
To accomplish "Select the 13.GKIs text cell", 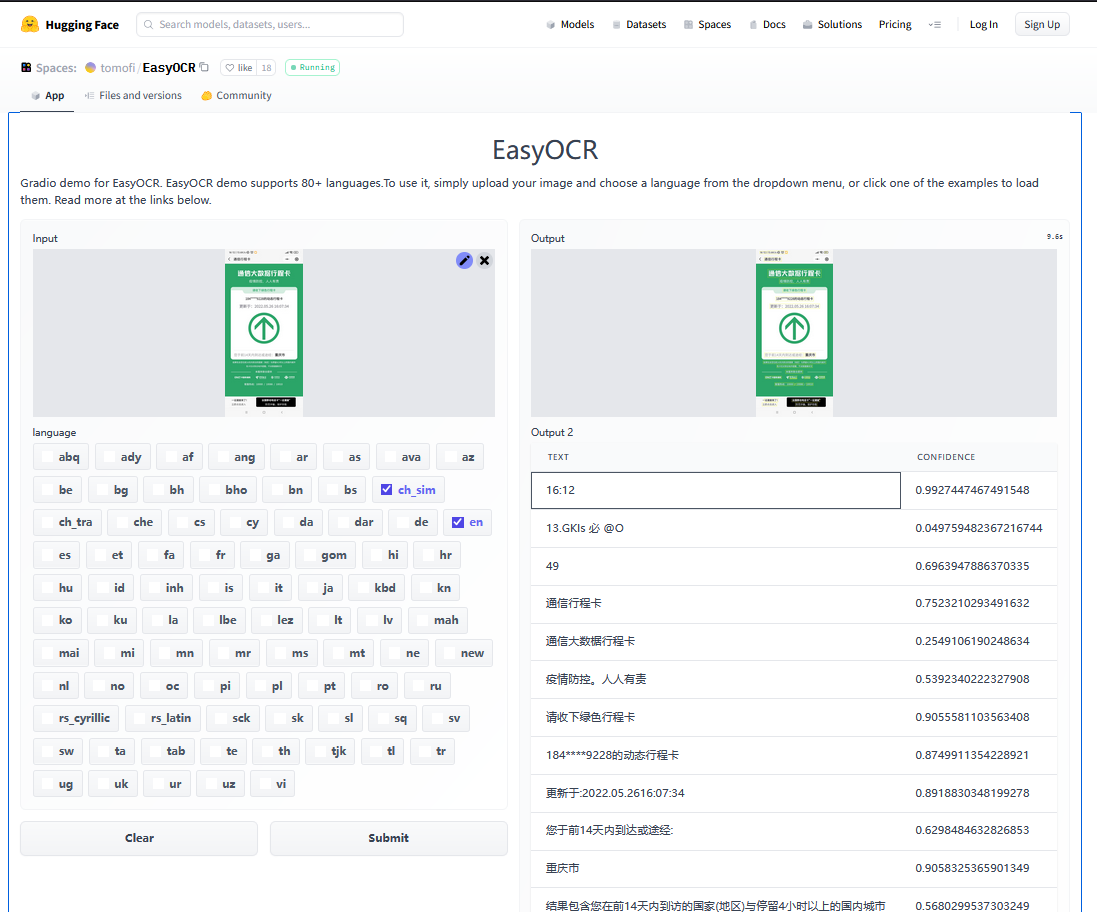I will (716, 528).
